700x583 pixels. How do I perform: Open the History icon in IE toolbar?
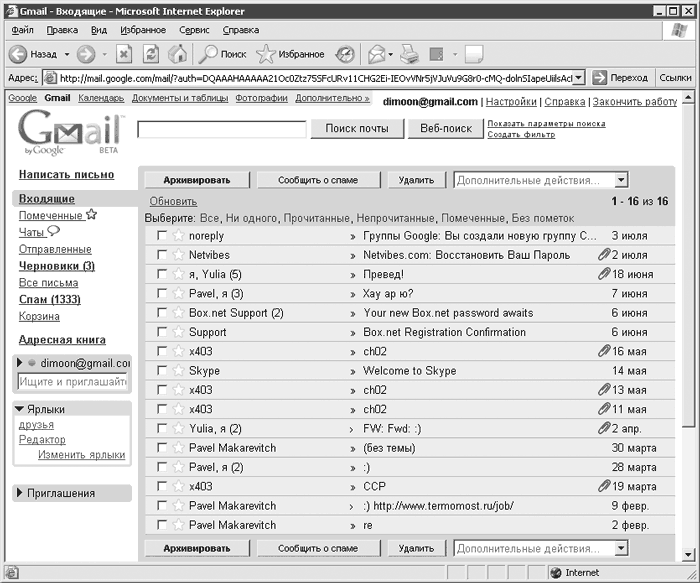[x=345, y=54]
